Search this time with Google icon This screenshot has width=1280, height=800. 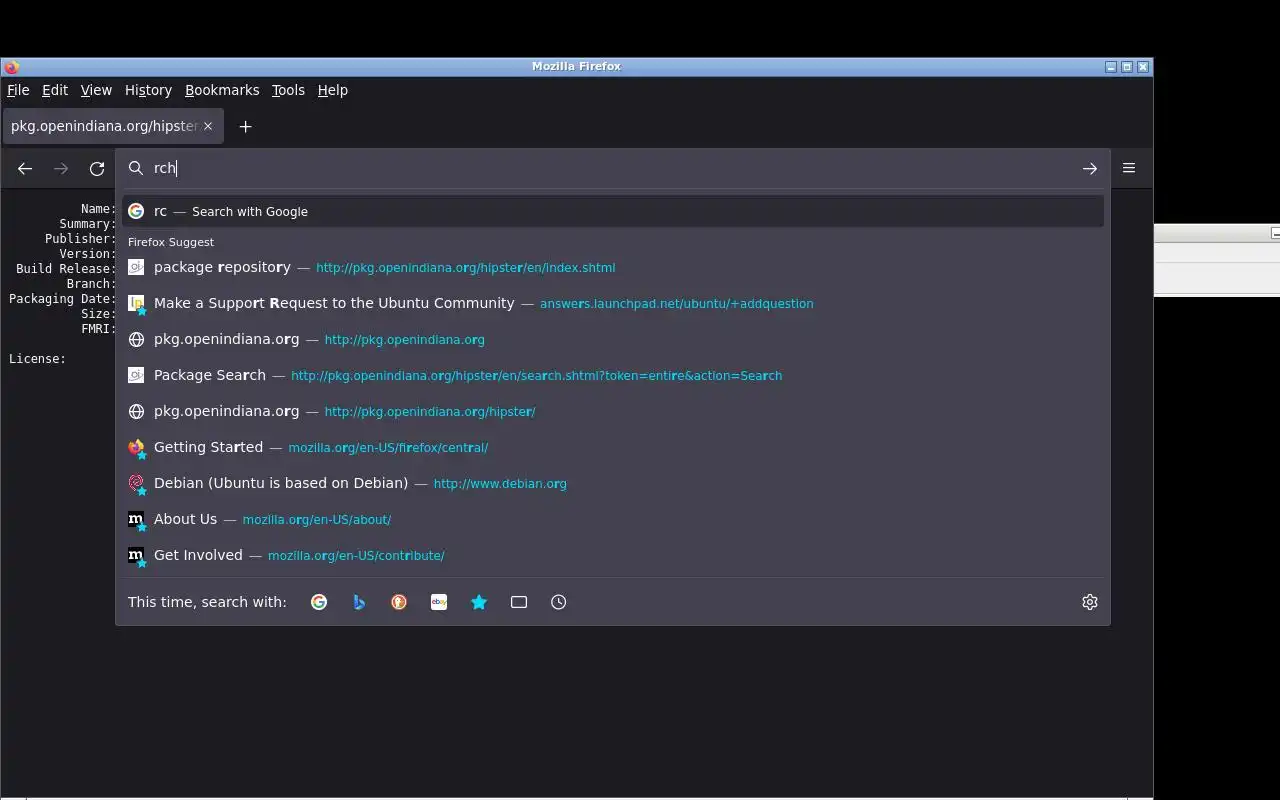point(319,602)
